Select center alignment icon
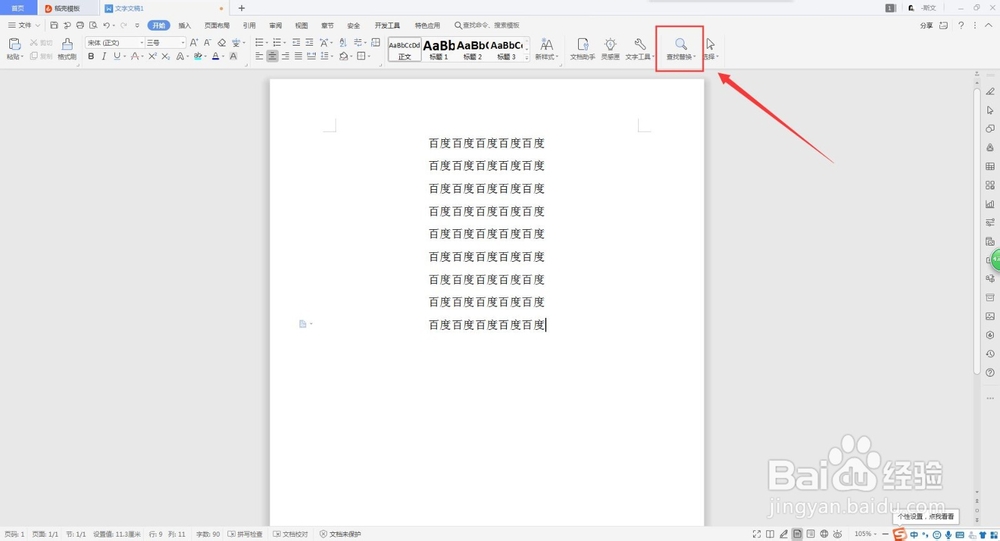 (272, 56)
